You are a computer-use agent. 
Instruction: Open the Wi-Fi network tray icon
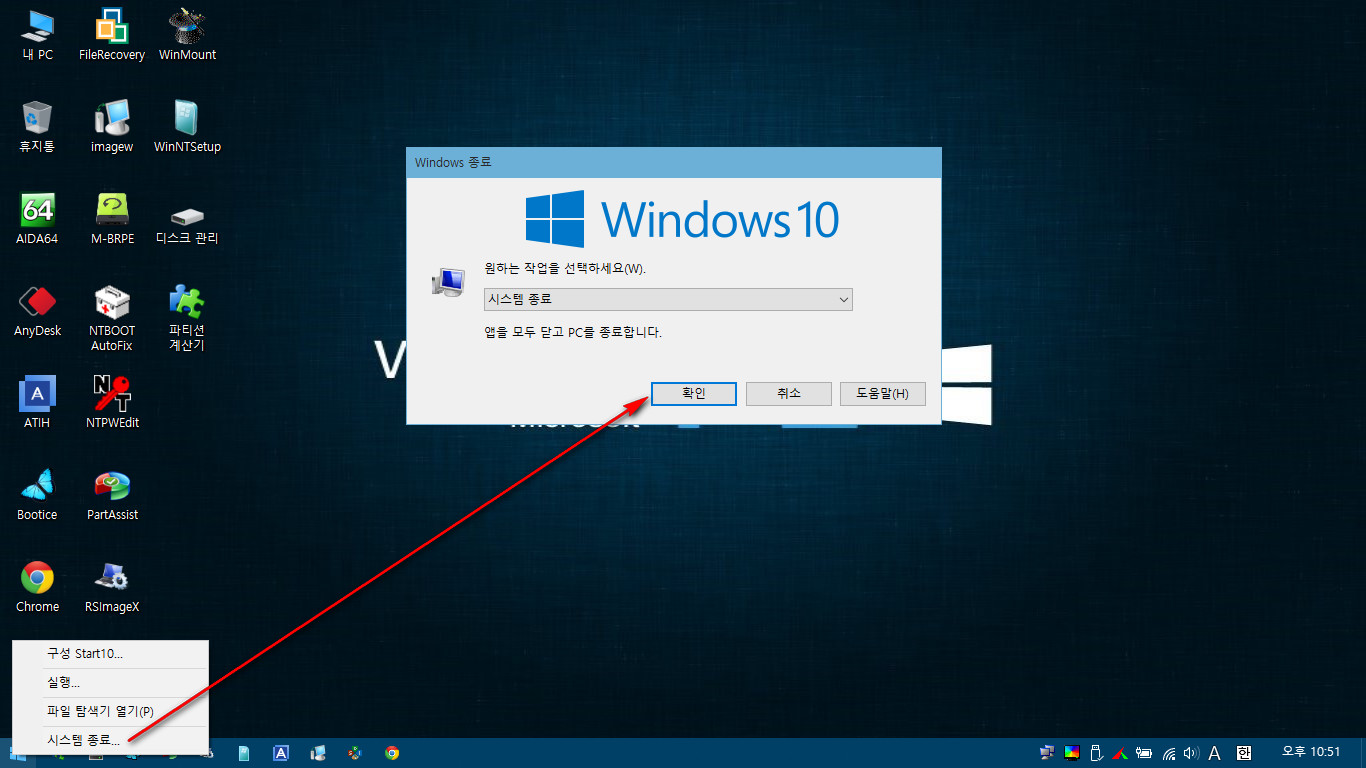(1169, 753)
